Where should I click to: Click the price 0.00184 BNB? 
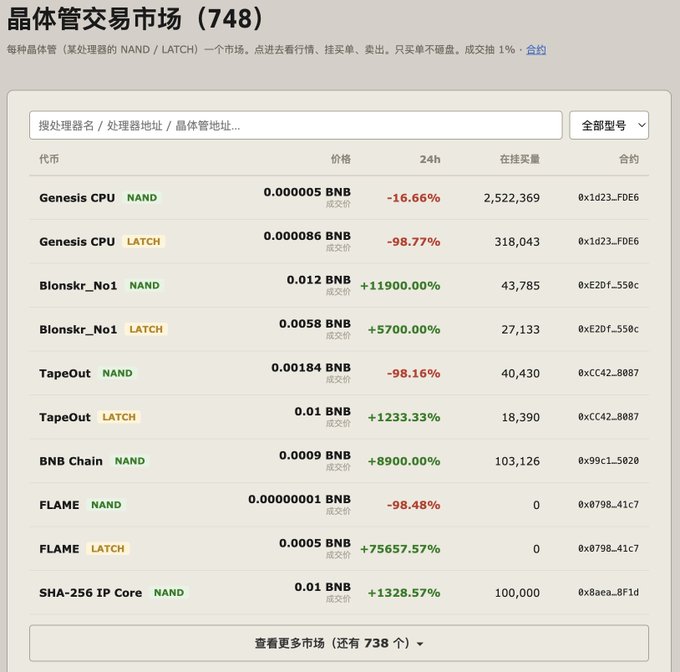pos(311,367)
